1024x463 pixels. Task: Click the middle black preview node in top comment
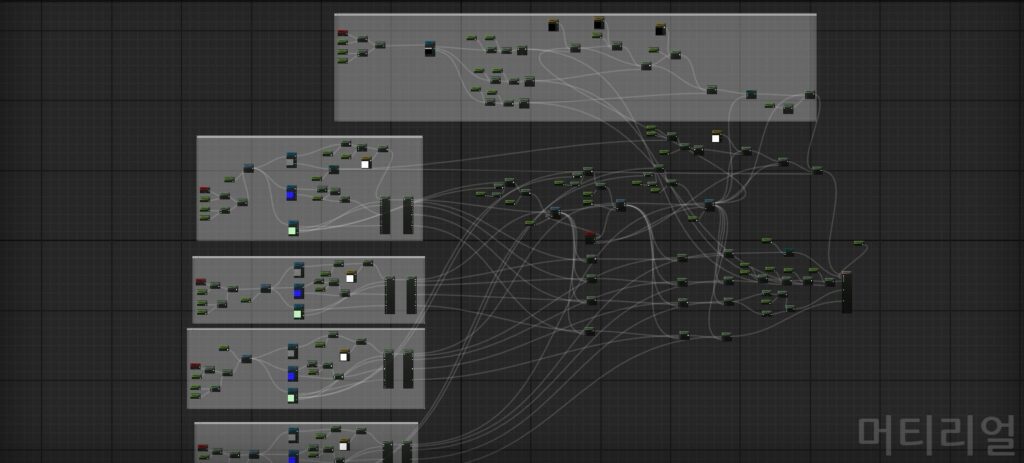point(599,24)
